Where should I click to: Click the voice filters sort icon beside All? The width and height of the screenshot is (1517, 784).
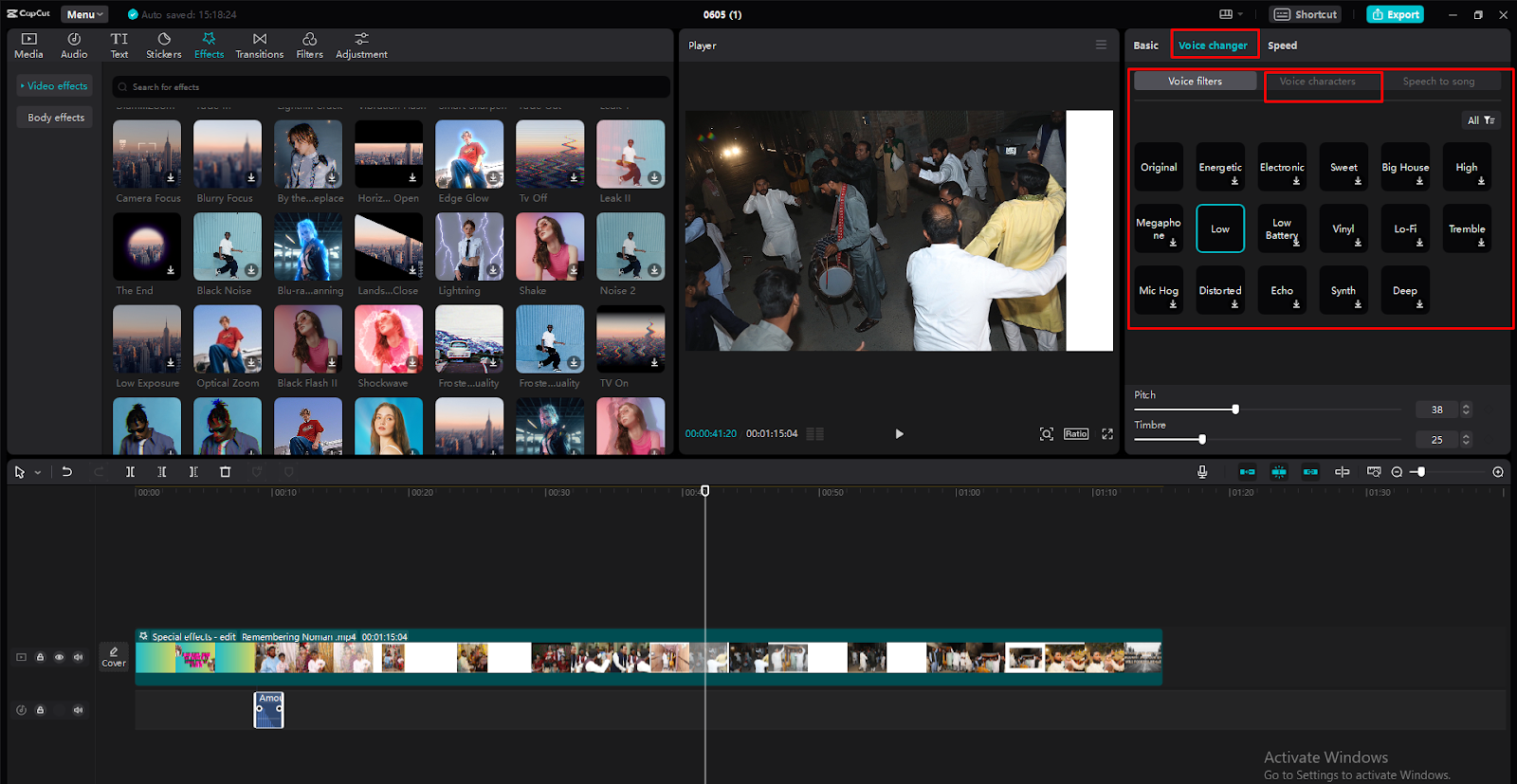click(x=1490, y=120)
